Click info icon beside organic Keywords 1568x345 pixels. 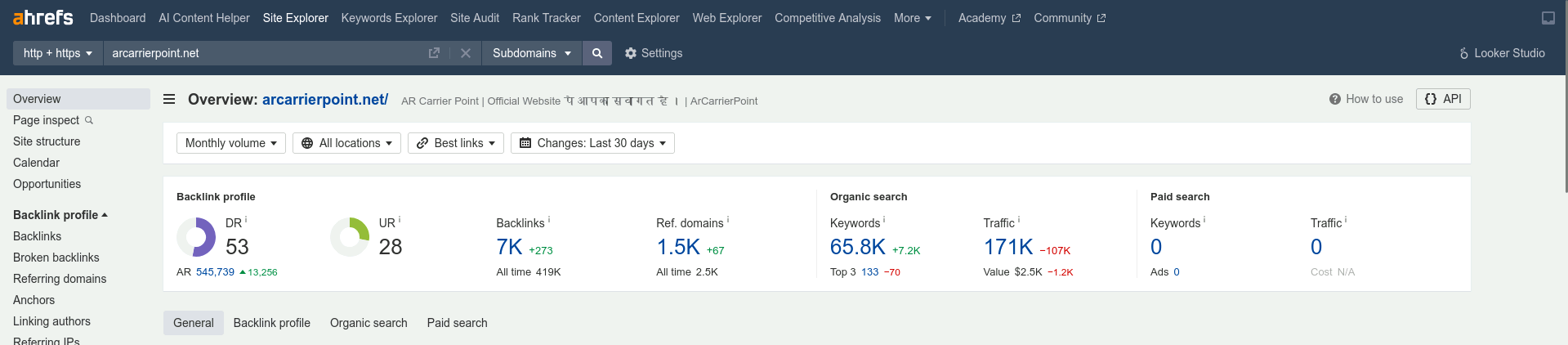[884, 219]
